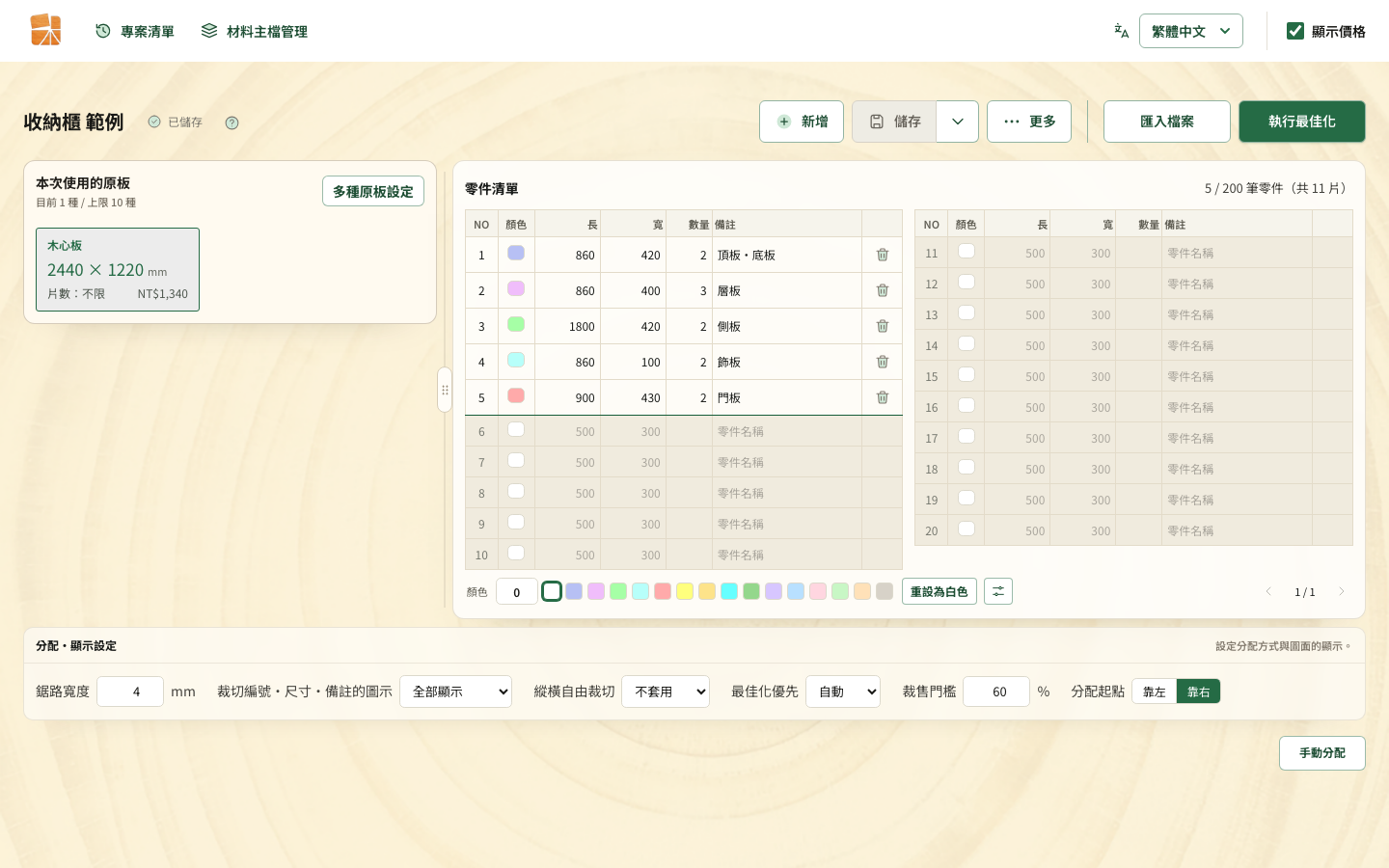The image size is (1389, 868).
Task: Click the orange app logo
Action: pos(45,31)
